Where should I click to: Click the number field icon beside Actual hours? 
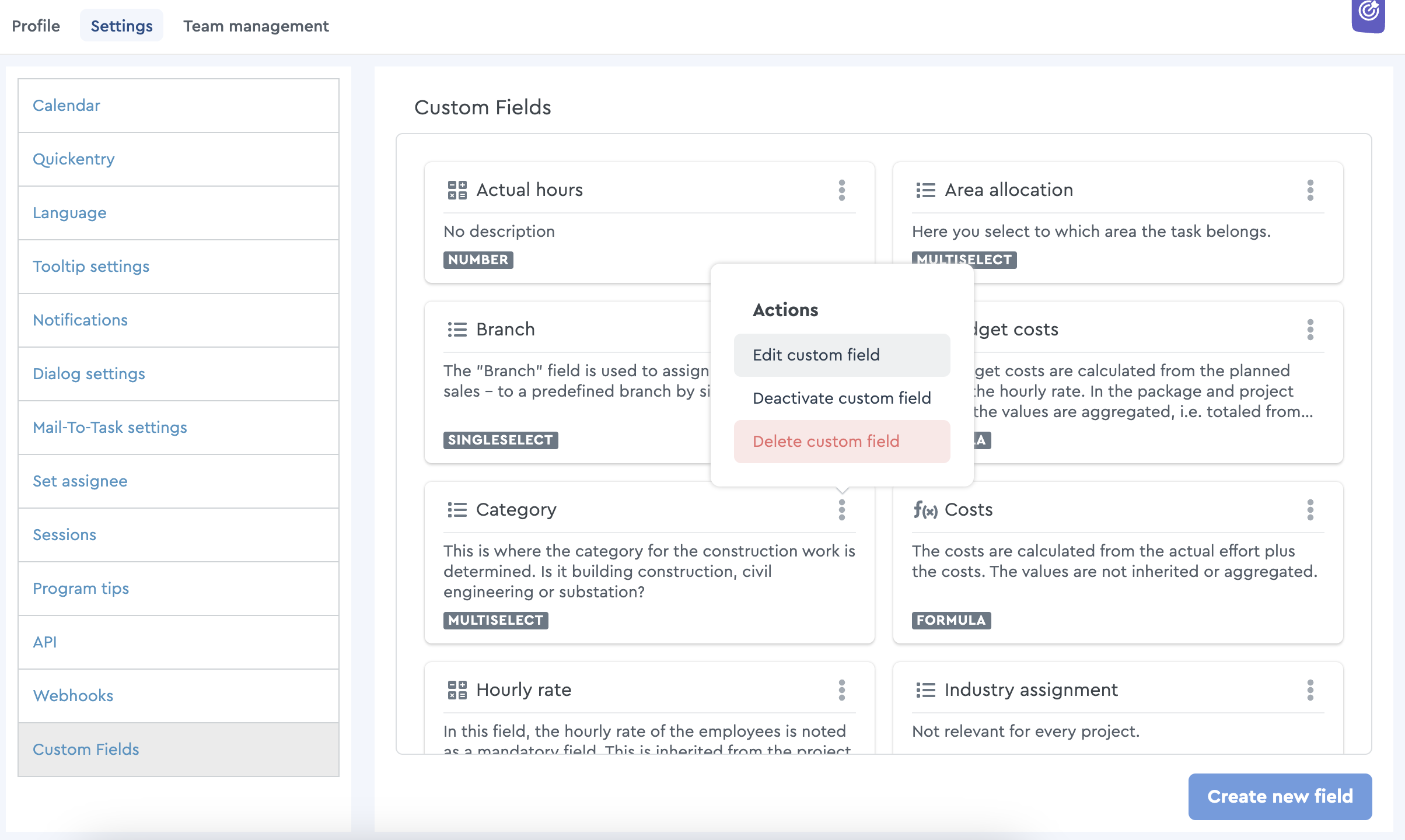click(457, 189)
